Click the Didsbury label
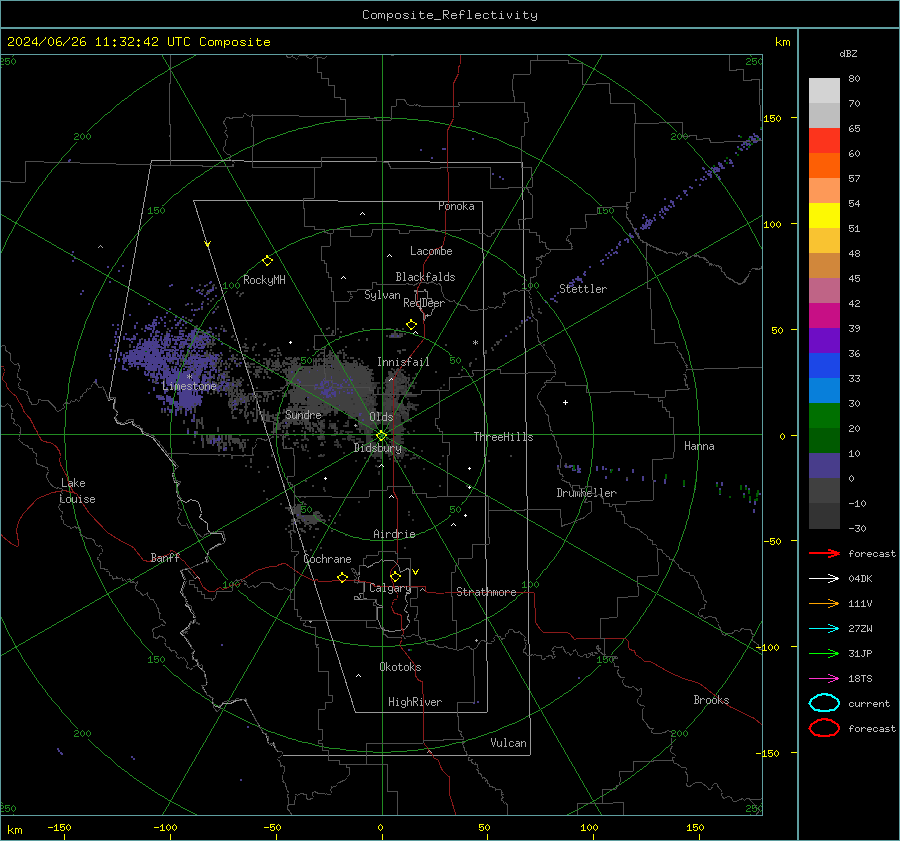The image size is (900, 841). [378, 448]
